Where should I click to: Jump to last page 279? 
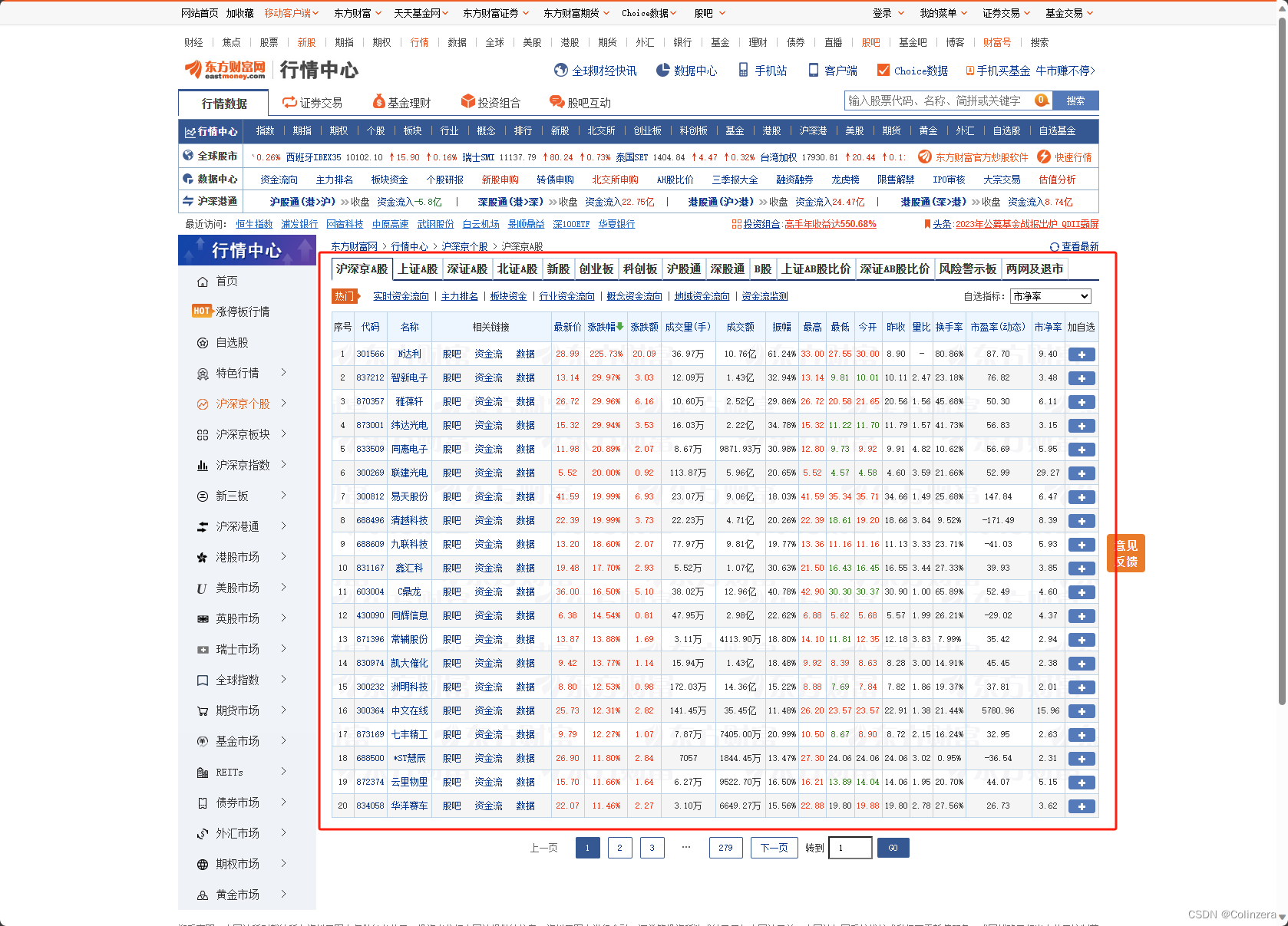coord(725,848)
